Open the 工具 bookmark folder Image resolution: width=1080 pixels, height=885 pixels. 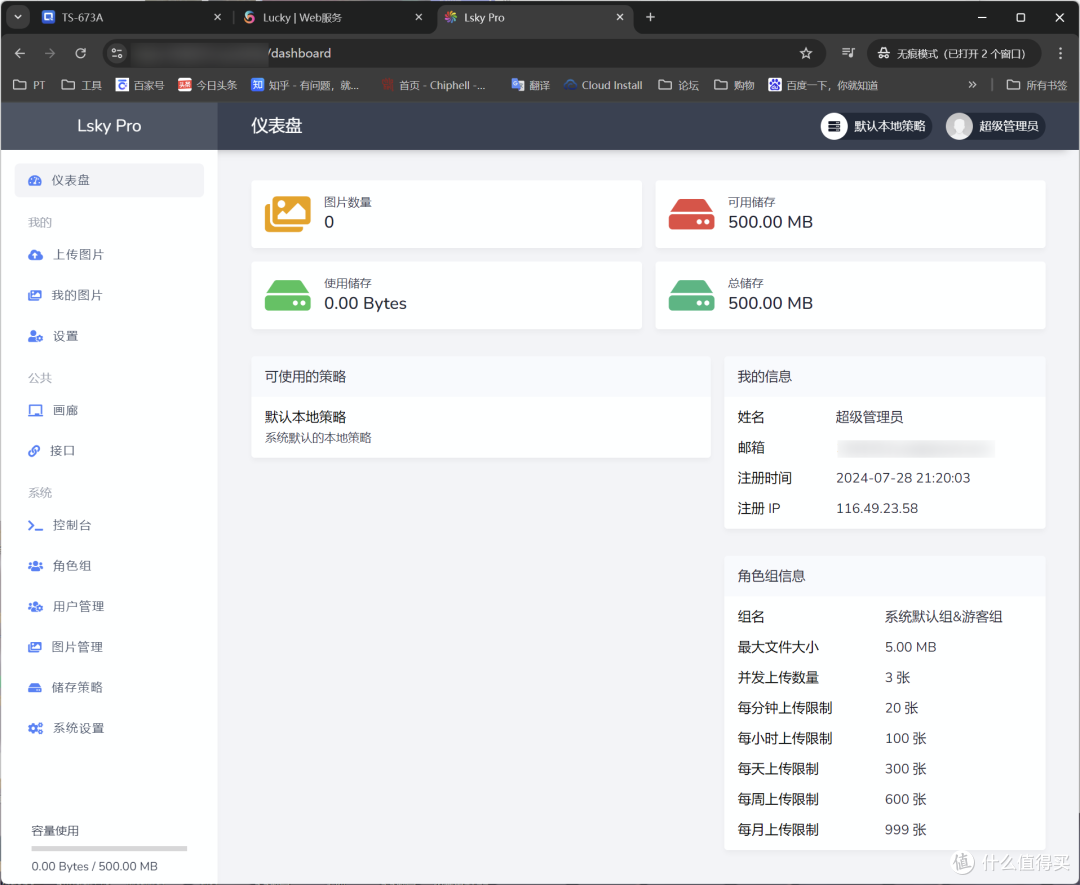(81, 85)
